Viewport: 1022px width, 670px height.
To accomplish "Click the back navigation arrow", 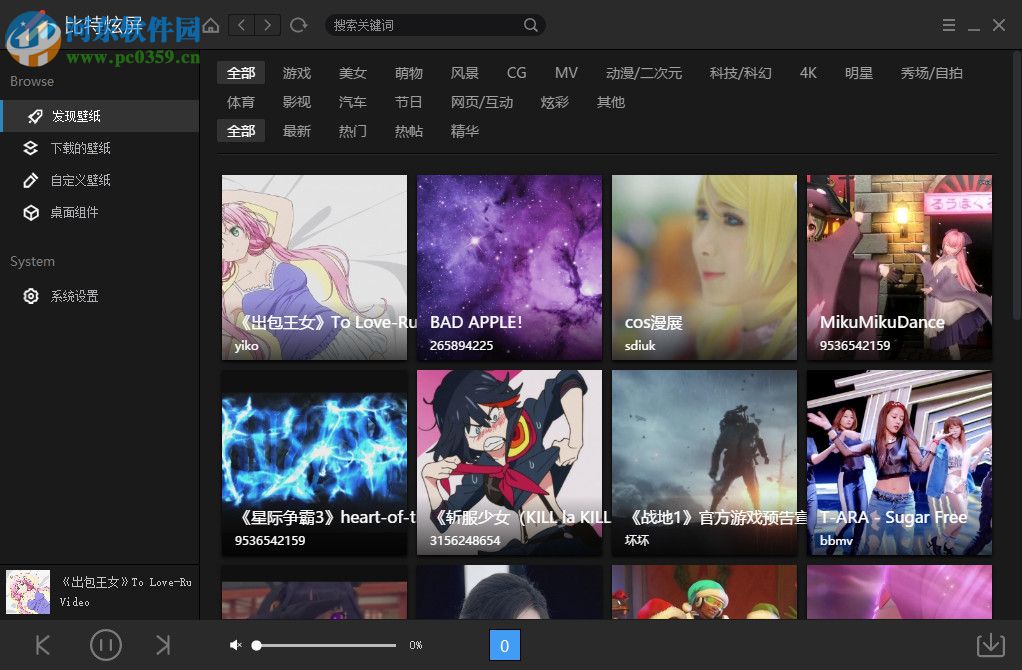I will 241,25.
